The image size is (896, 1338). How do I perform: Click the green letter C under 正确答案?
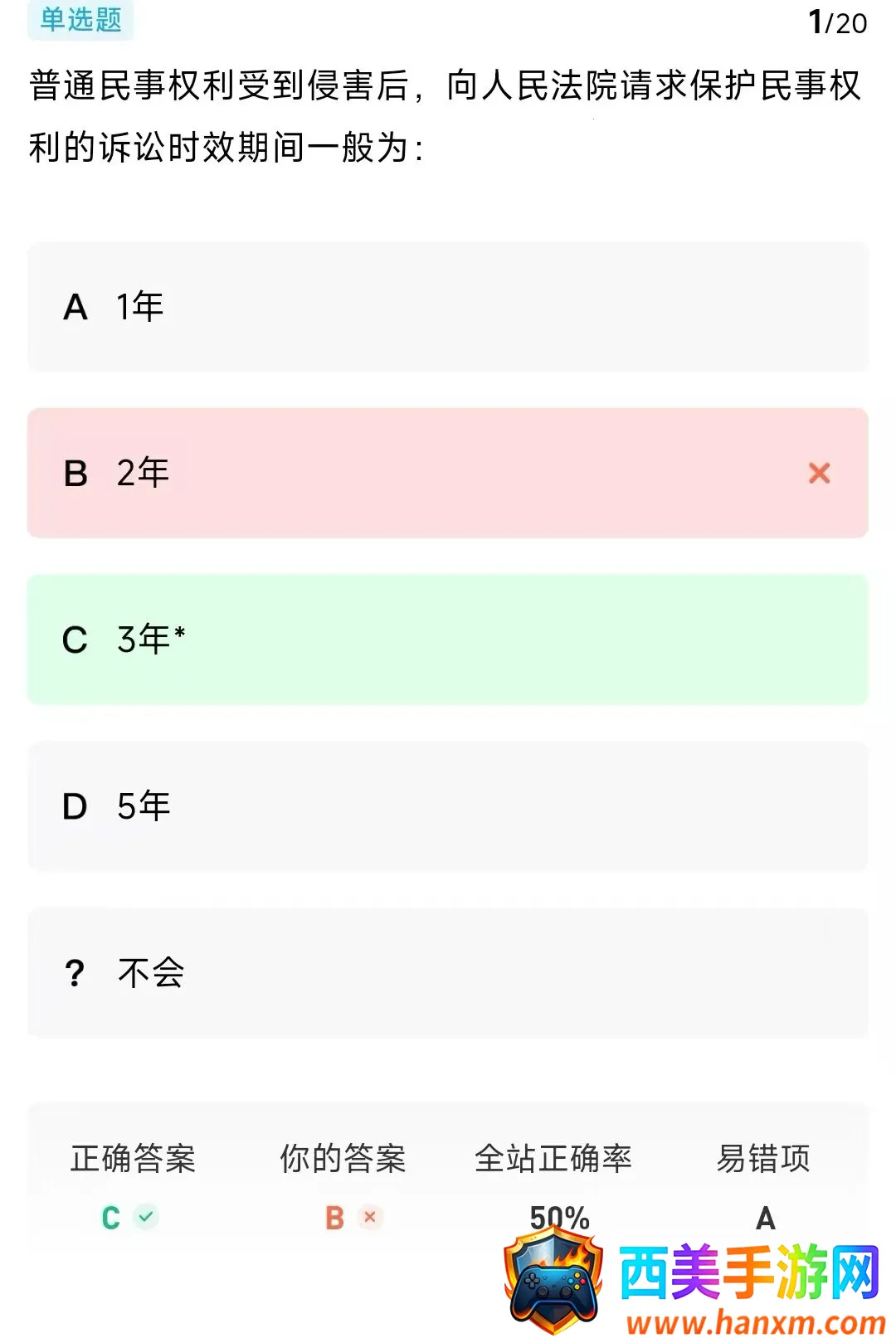[x=110, y=1218]
